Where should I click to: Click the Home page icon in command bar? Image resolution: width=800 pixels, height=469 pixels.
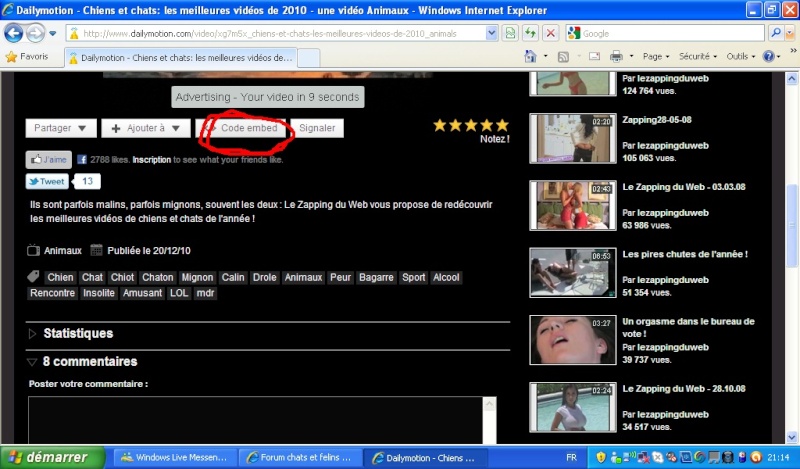(x=530, y=56)
